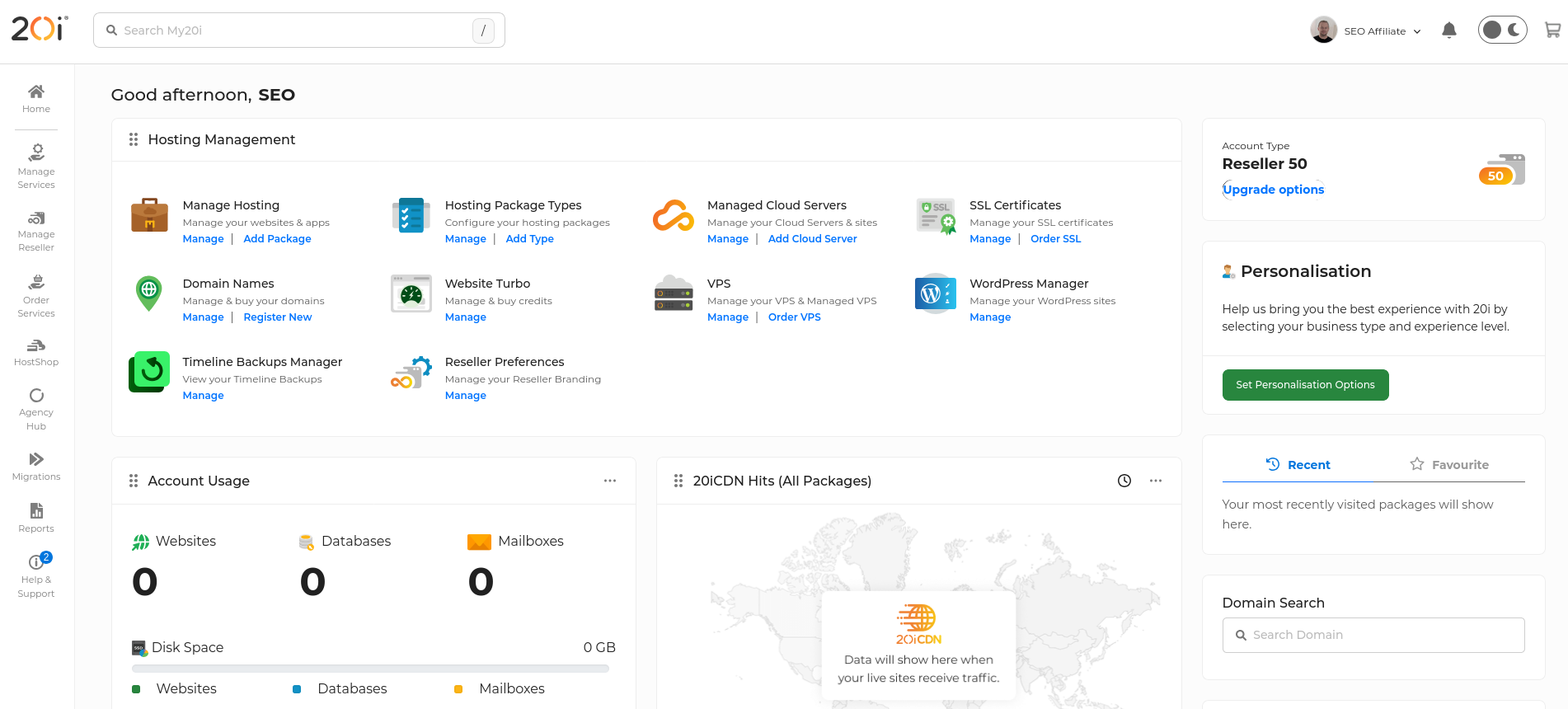1568x709 pixels.
Task: Click Upgrade options link
Action: click(1273, 190)
